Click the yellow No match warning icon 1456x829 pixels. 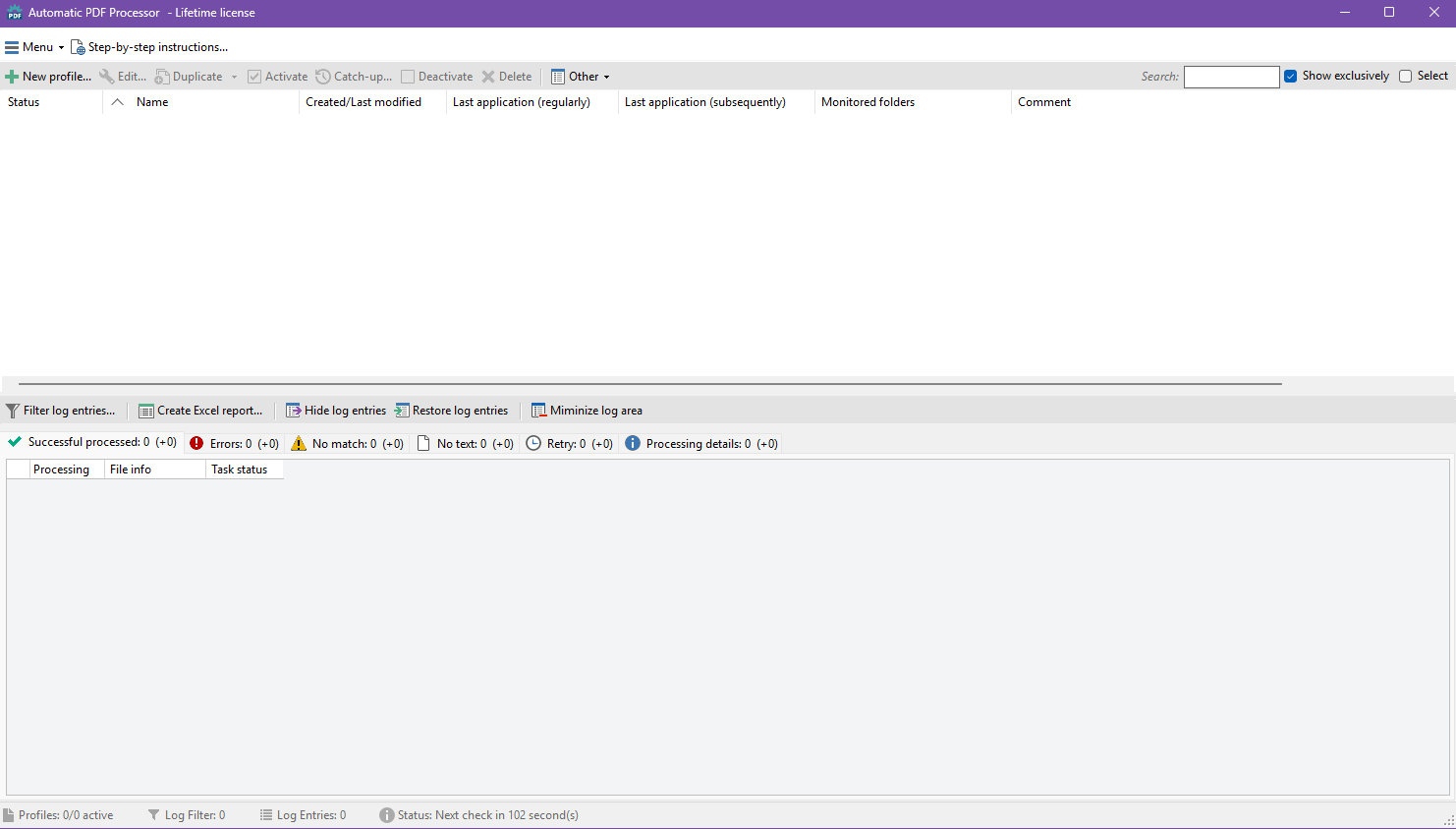[299, 443]
